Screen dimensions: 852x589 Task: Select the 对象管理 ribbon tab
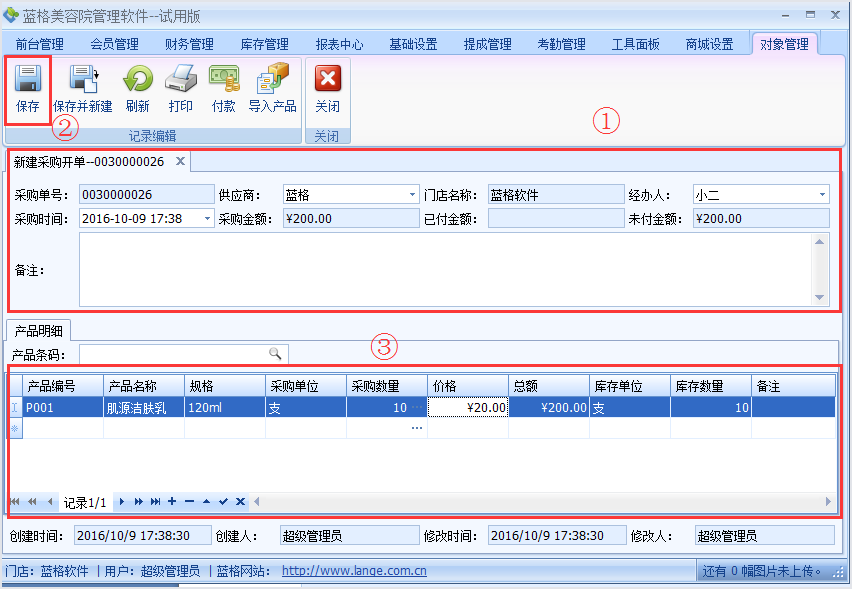click(784, 44)
